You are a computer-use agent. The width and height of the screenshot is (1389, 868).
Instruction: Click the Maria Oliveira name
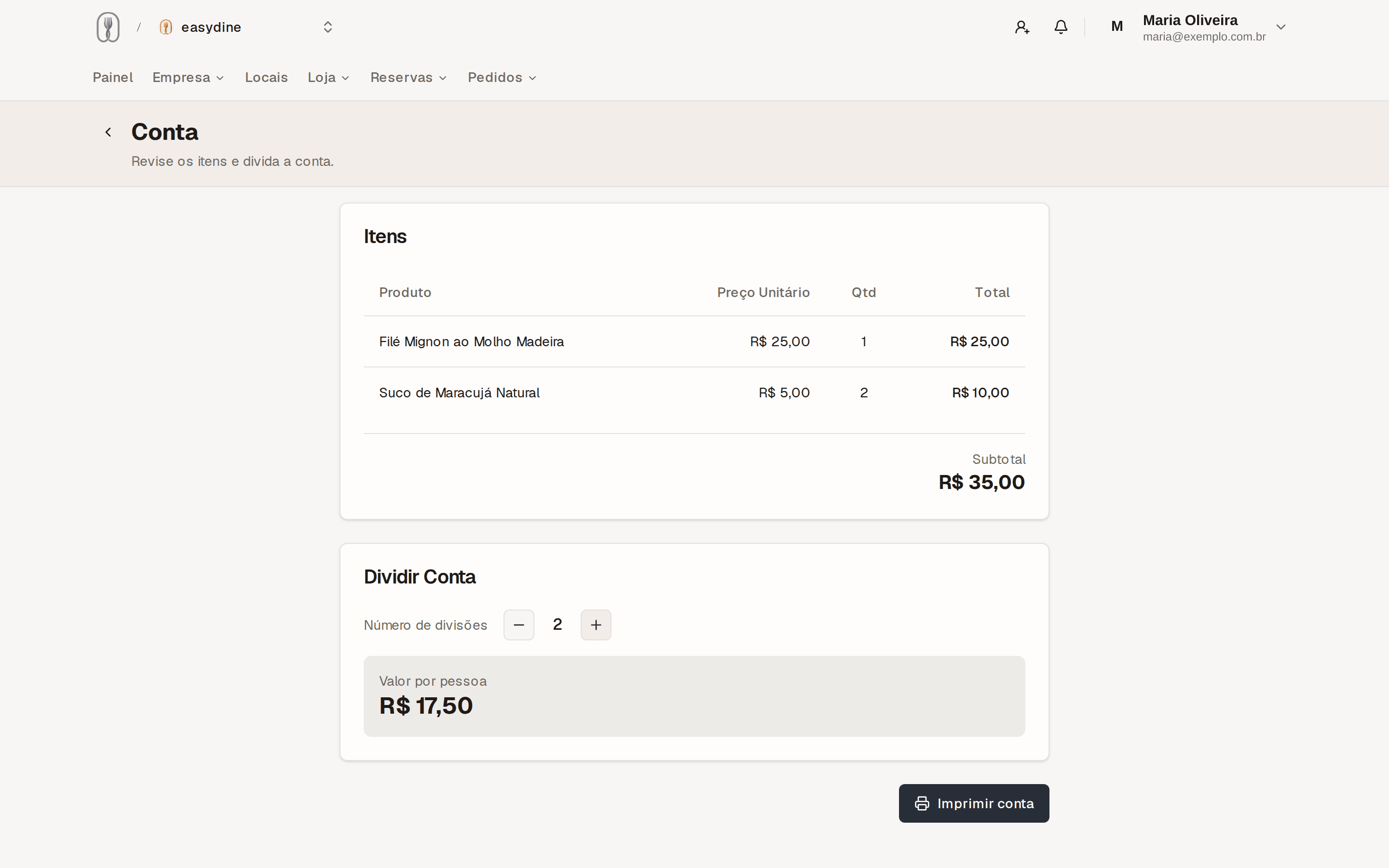pyautogui.click(x=1190, y=20)
